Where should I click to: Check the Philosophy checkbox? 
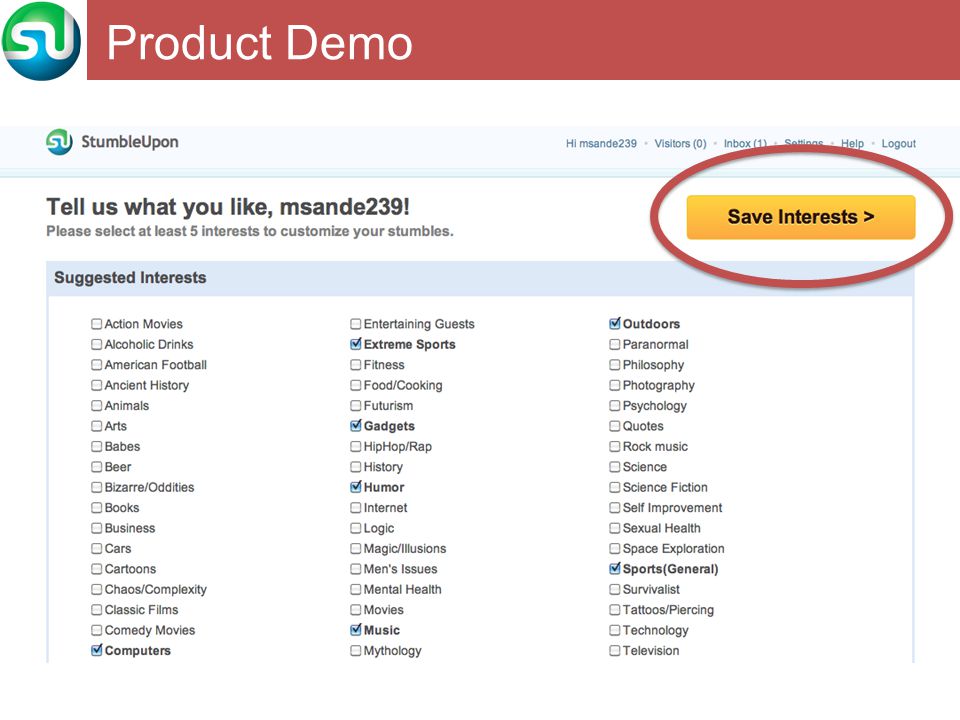[x=615, y=365]
